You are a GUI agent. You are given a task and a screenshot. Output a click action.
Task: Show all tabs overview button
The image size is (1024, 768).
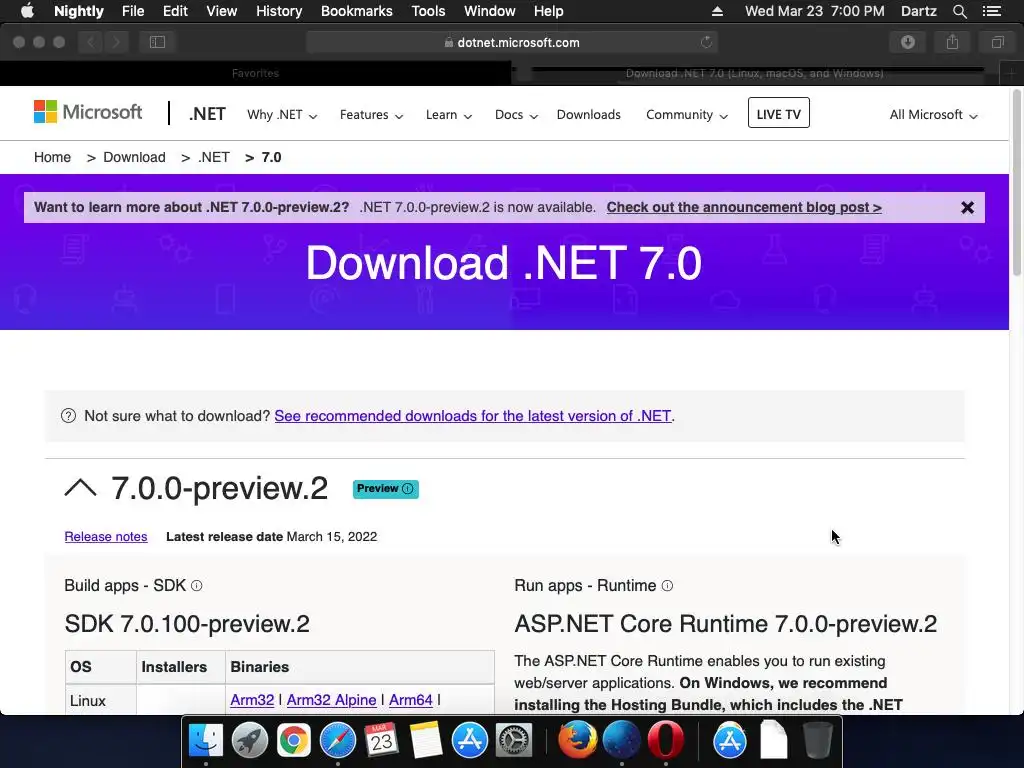tap(997, 42)
